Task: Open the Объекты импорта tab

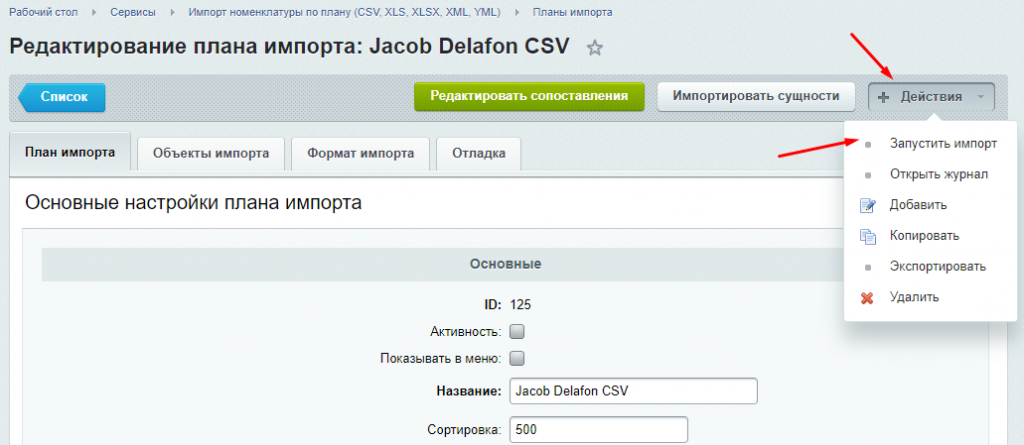Action: [211, 154]
